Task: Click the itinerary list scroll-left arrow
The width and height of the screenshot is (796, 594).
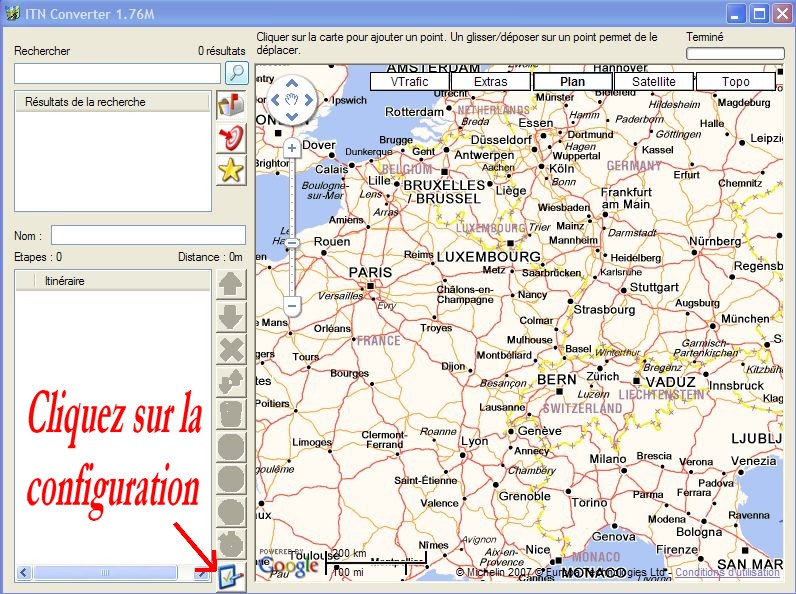Action: (24, 572)
